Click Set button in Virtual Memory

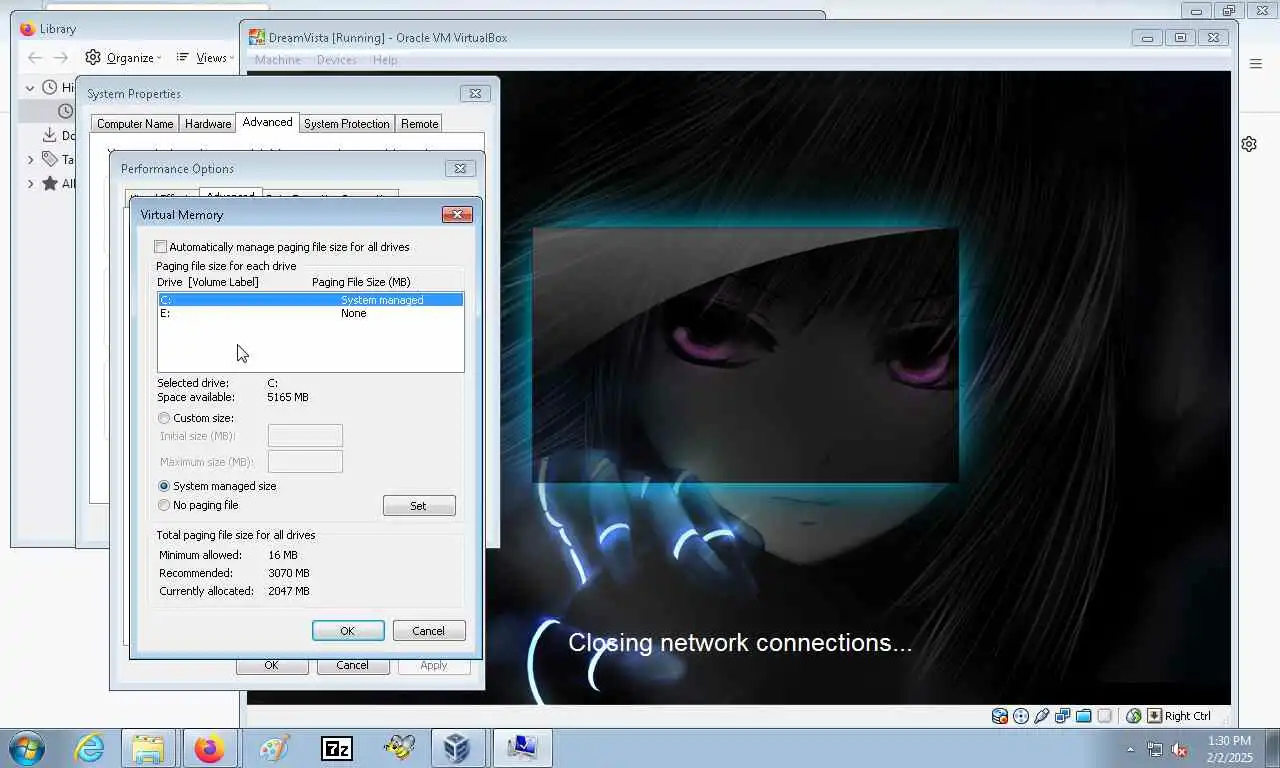(x=419, y=506)
